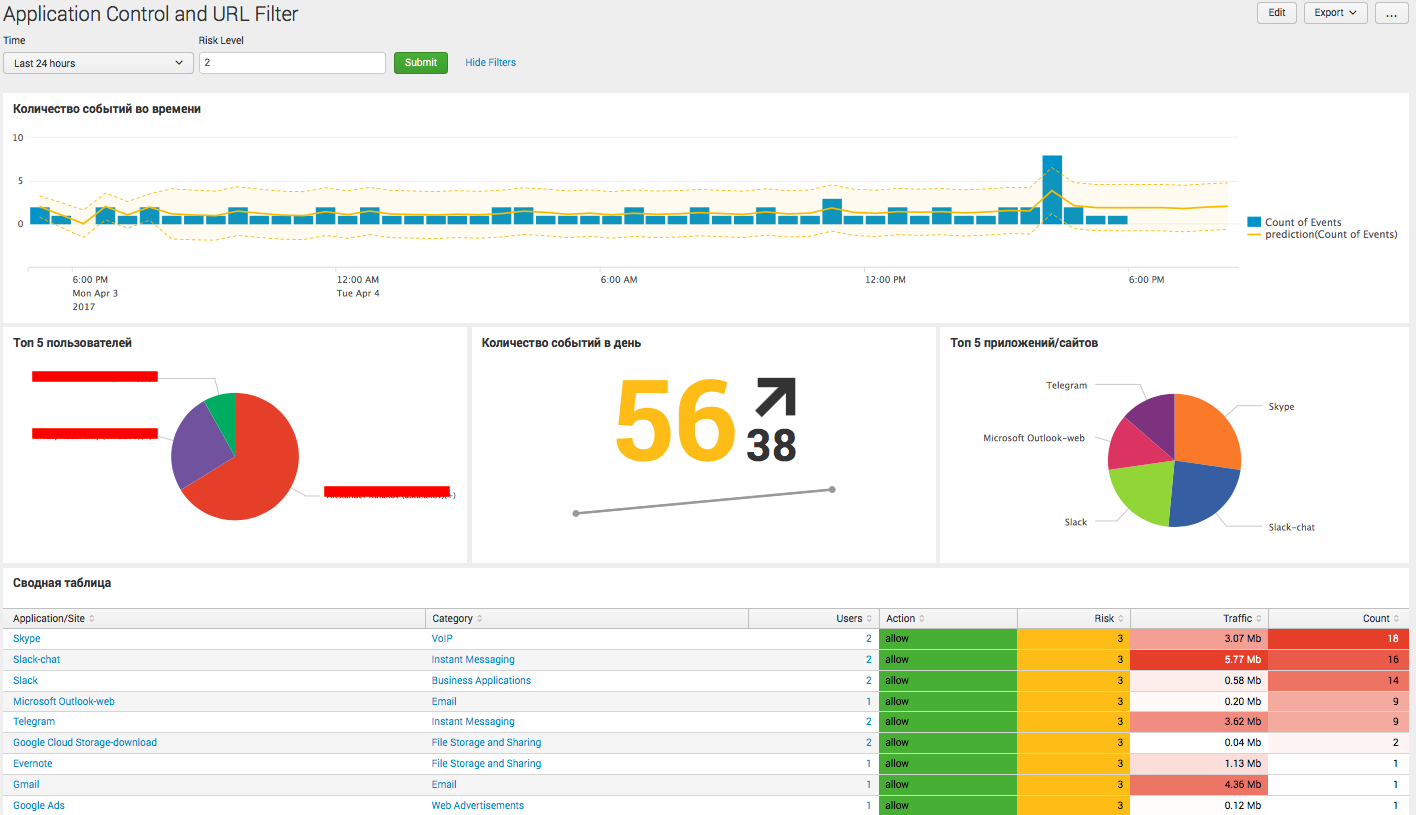Open Microsoft Outlook-web table link
Screen dimensions: 1416x815
pos(64,702)
